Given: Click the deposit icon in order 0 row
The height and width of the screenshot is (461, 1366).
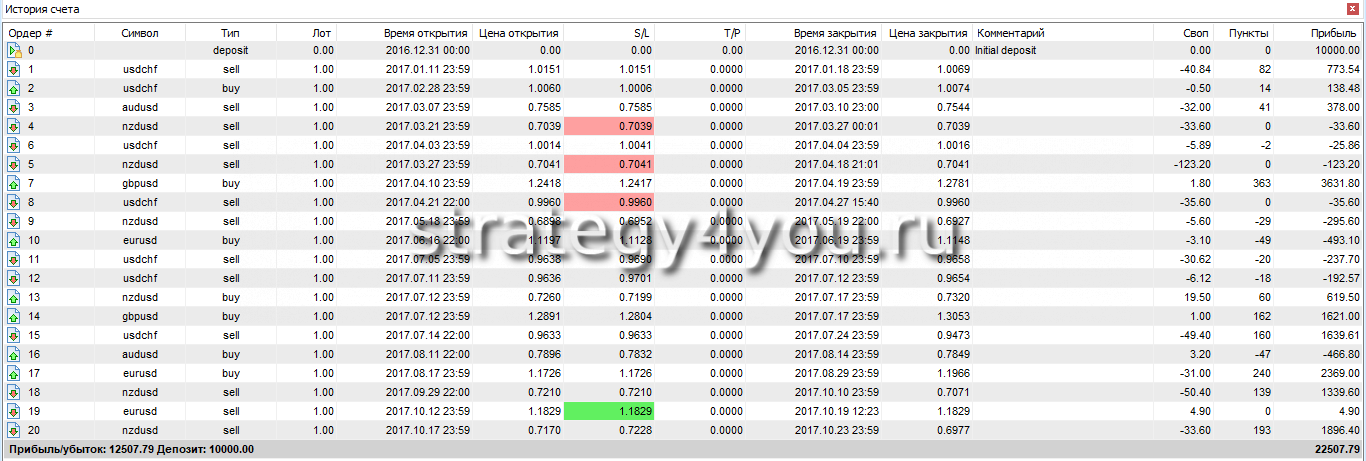Looking at the screenshot, I should (x=15, y=50).
